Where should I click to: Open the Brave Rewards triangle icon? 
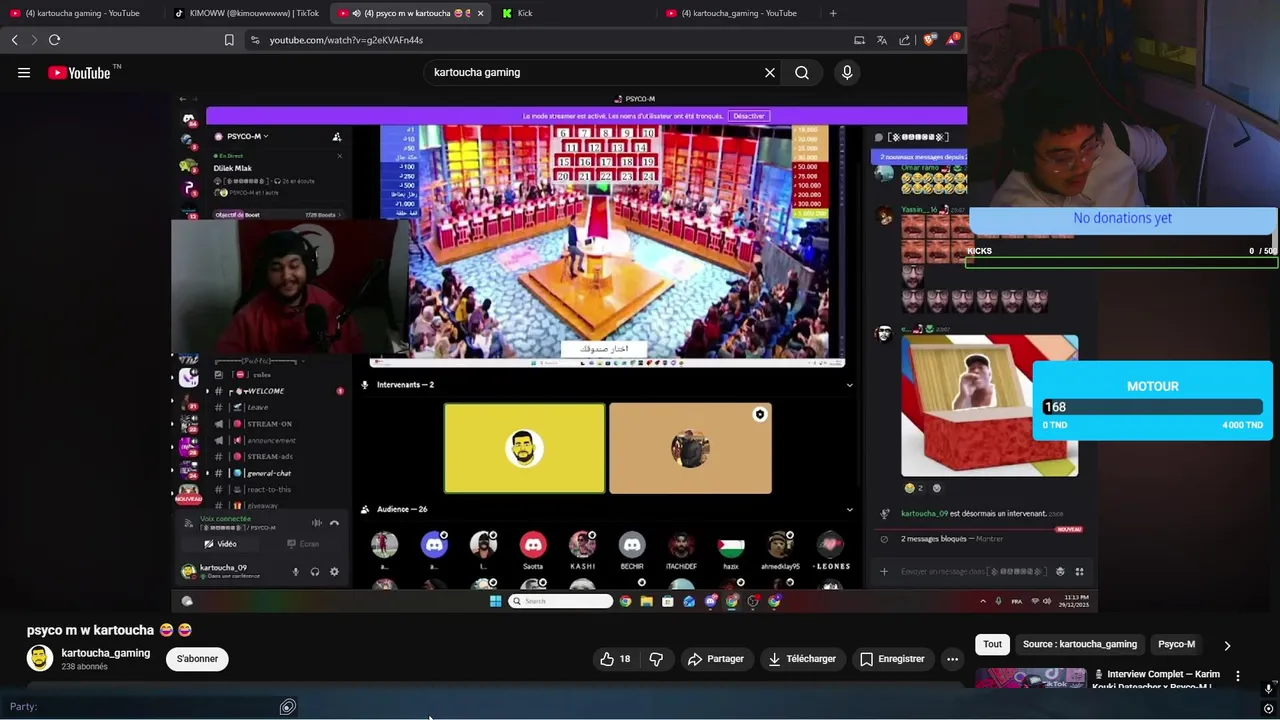952,40
